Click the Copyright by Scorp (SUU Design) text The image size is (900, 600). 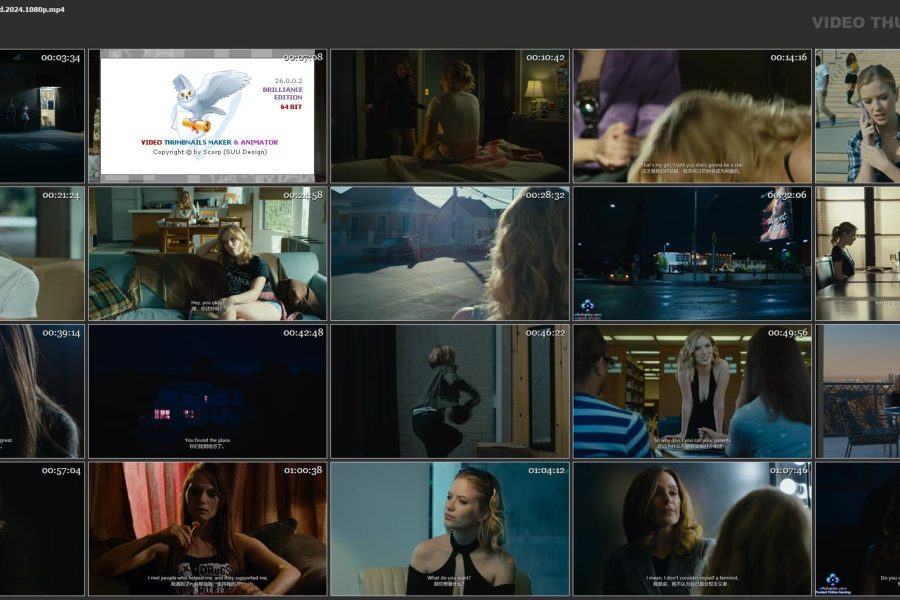pos(209,153)
